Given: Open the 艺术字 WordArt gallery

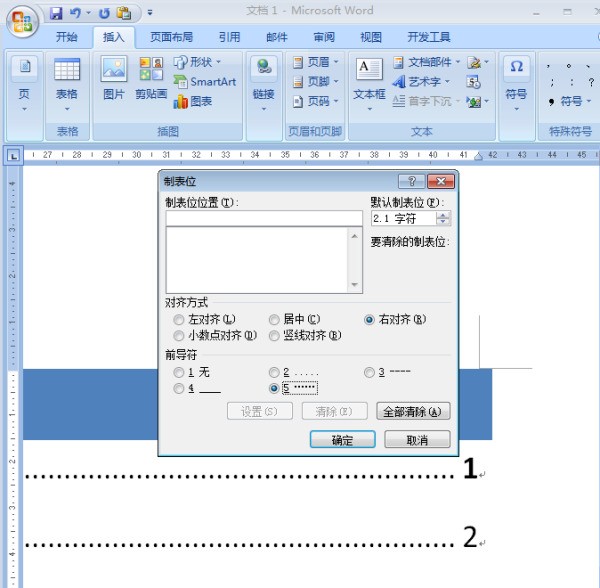Looking at the screenshot, I should (421, 81).
